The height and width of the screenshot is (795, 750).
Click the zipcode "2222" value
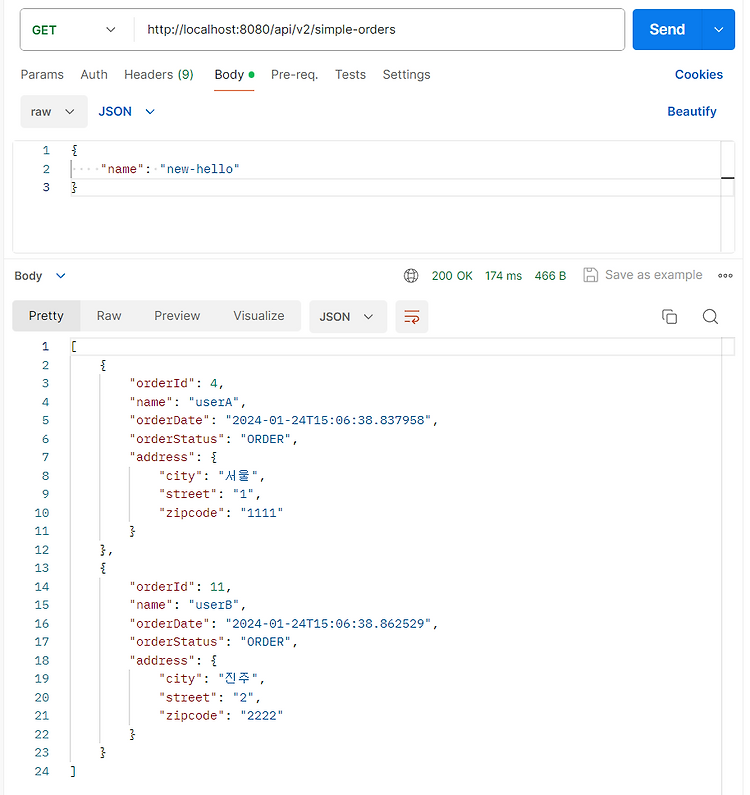tap(262, 715)
